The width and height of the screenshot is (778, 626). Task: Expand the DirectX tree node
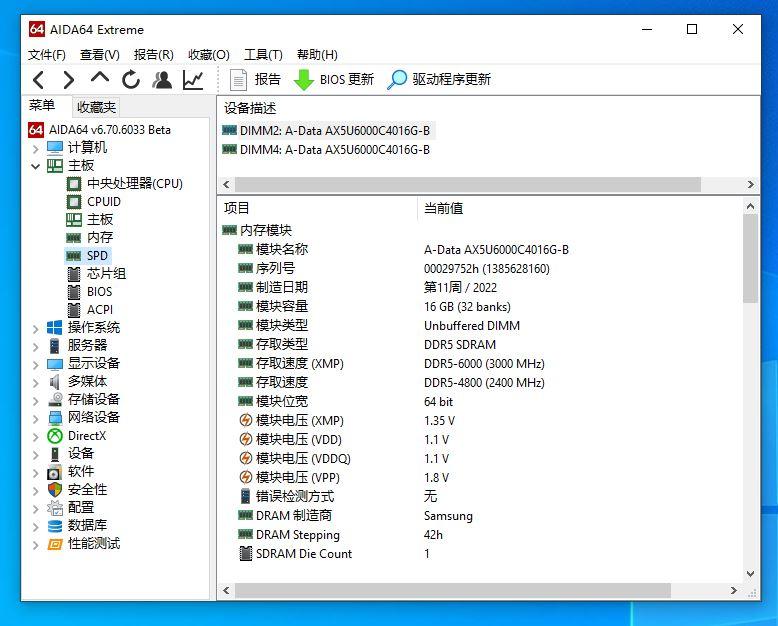(x=35, y=437)
